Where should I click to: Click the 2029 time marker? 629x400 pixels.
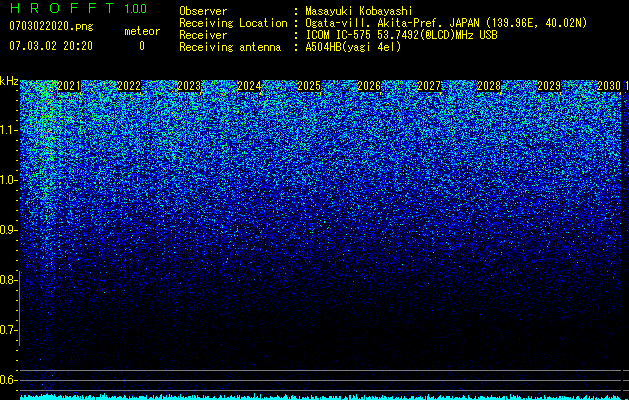[x=549, y=86]
